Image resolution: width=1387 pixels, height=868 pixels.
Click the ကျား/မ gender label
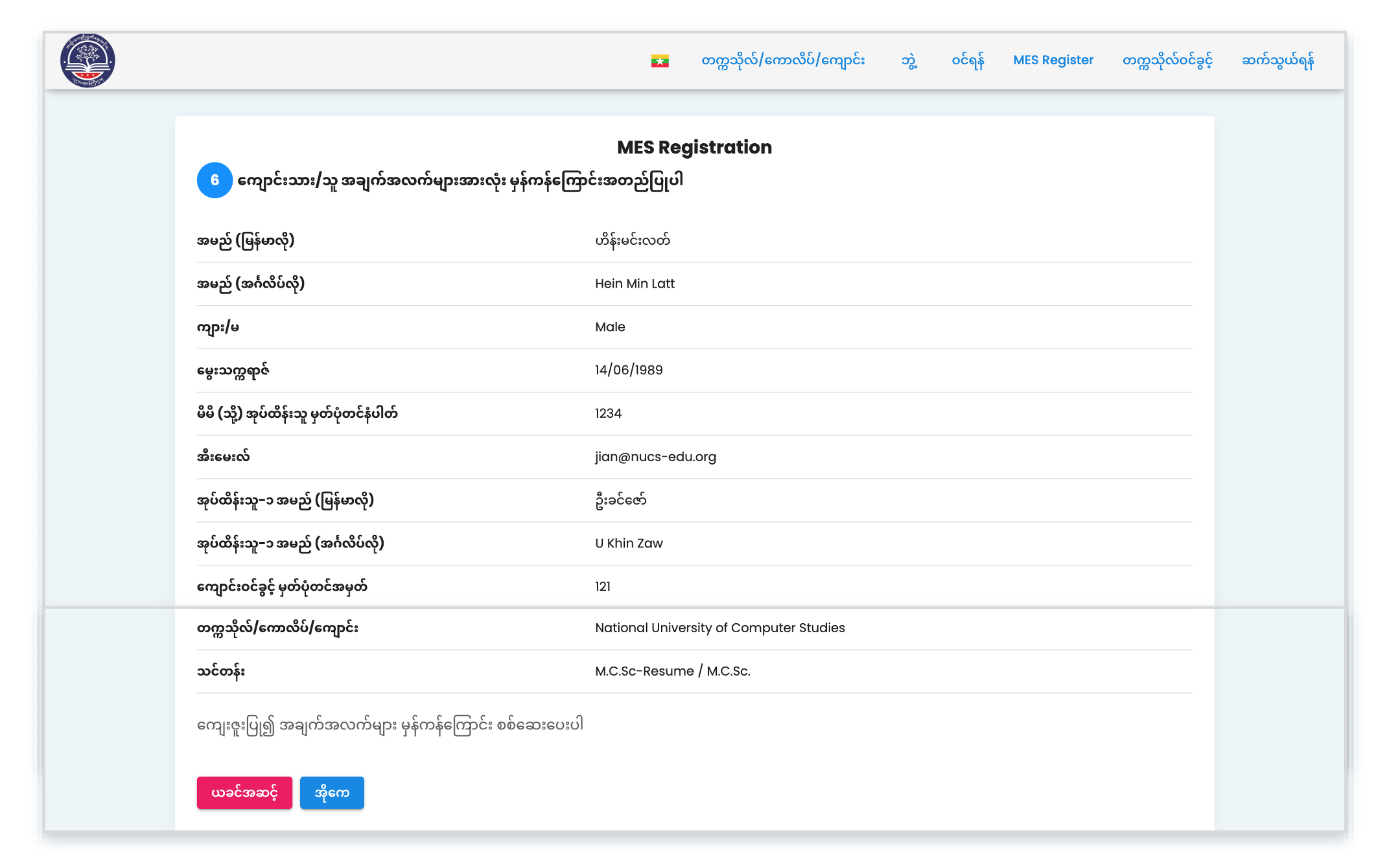coord(218,327)
